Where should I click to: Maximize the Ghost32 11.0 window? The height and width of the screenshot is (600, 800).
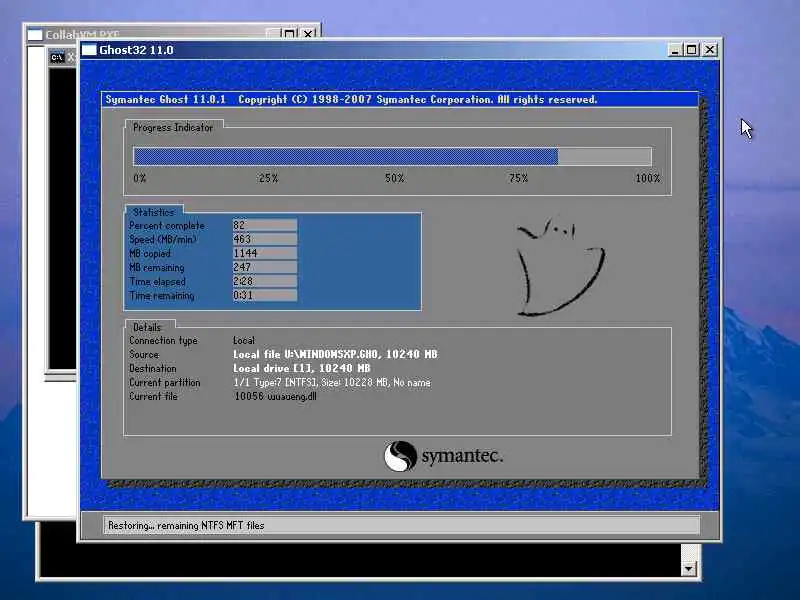coord(692,50)
